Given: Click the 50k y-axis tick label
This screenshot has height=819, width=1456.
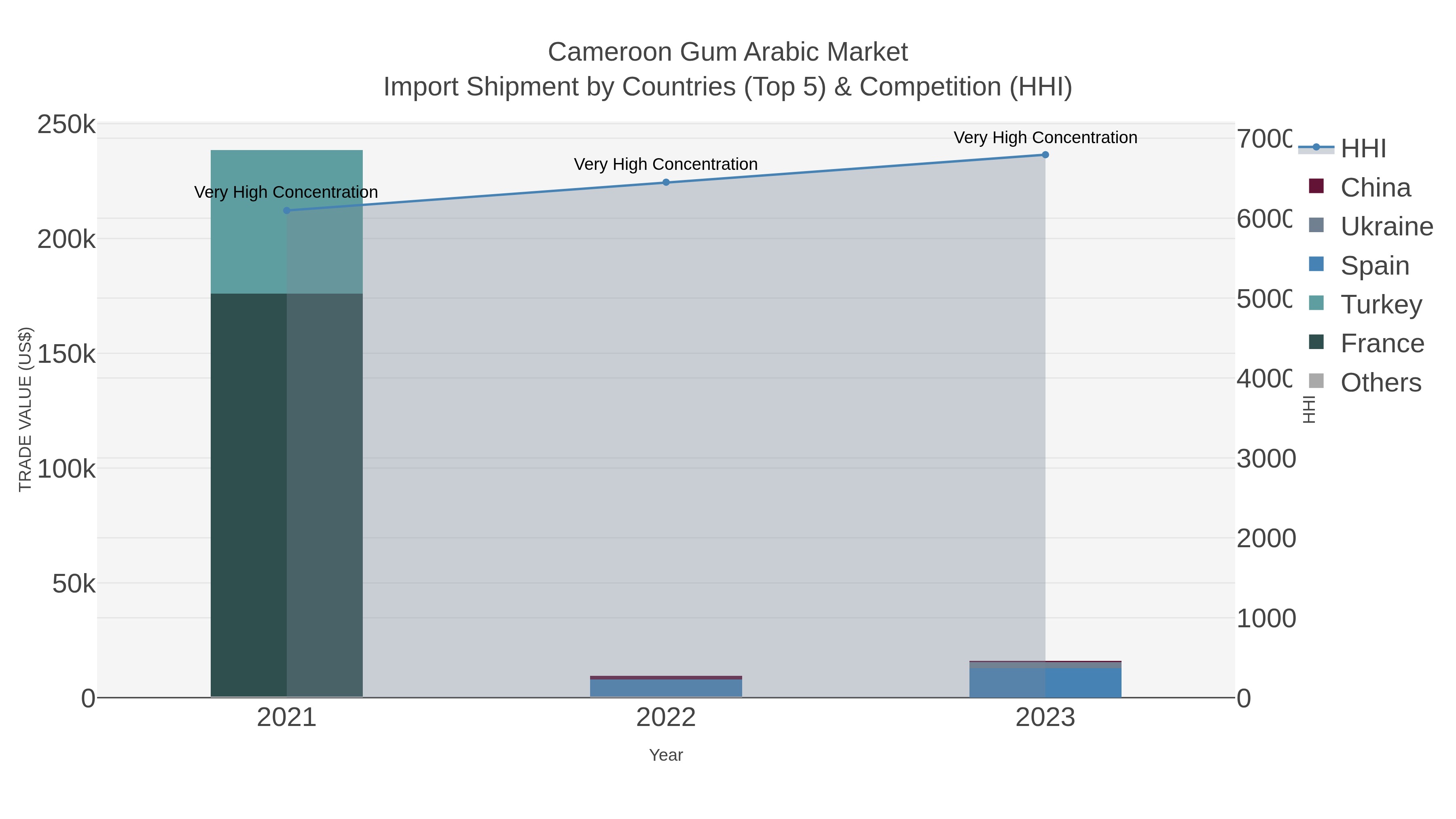Looking at the screenshot, I should pos(74,584).
